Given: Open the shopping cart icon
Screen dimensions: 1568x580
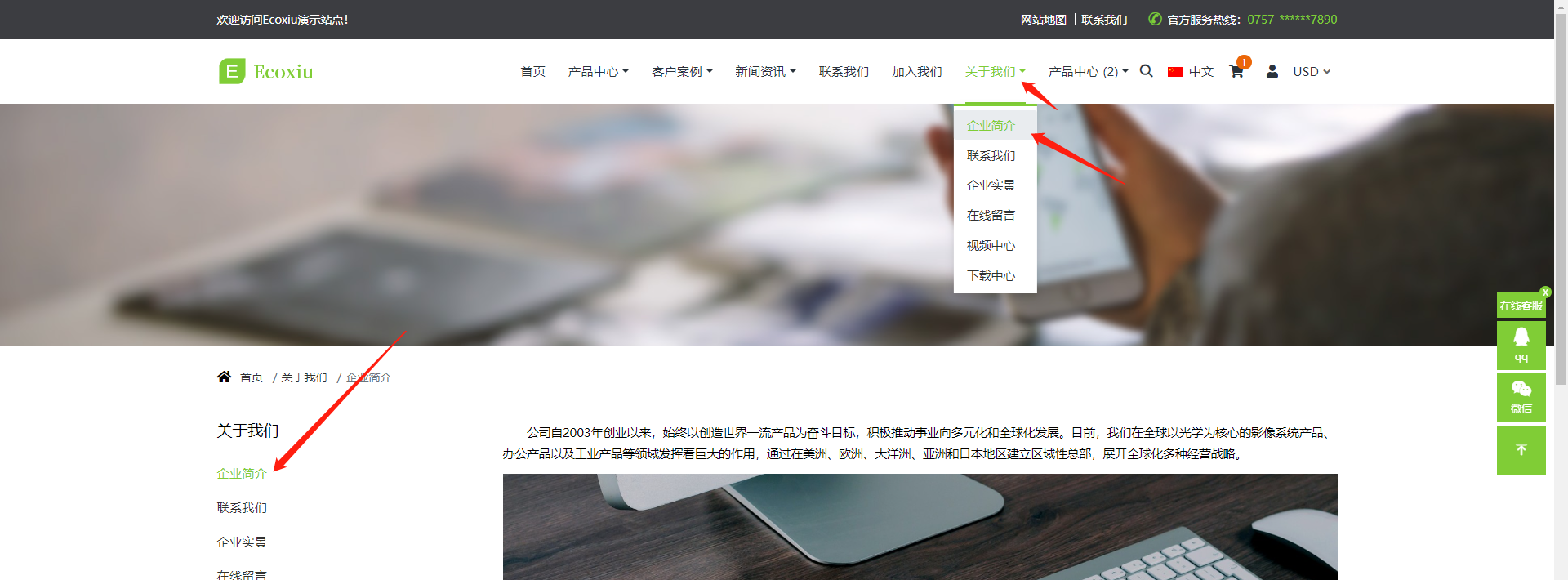Looking at the screenshot, I should [x=1236, y=72].
